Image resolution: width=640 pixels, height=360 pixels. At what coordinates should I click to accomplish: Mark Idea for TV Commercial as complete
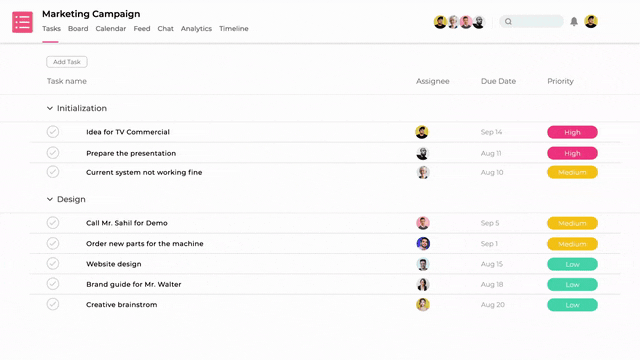[x=53, y=132]
